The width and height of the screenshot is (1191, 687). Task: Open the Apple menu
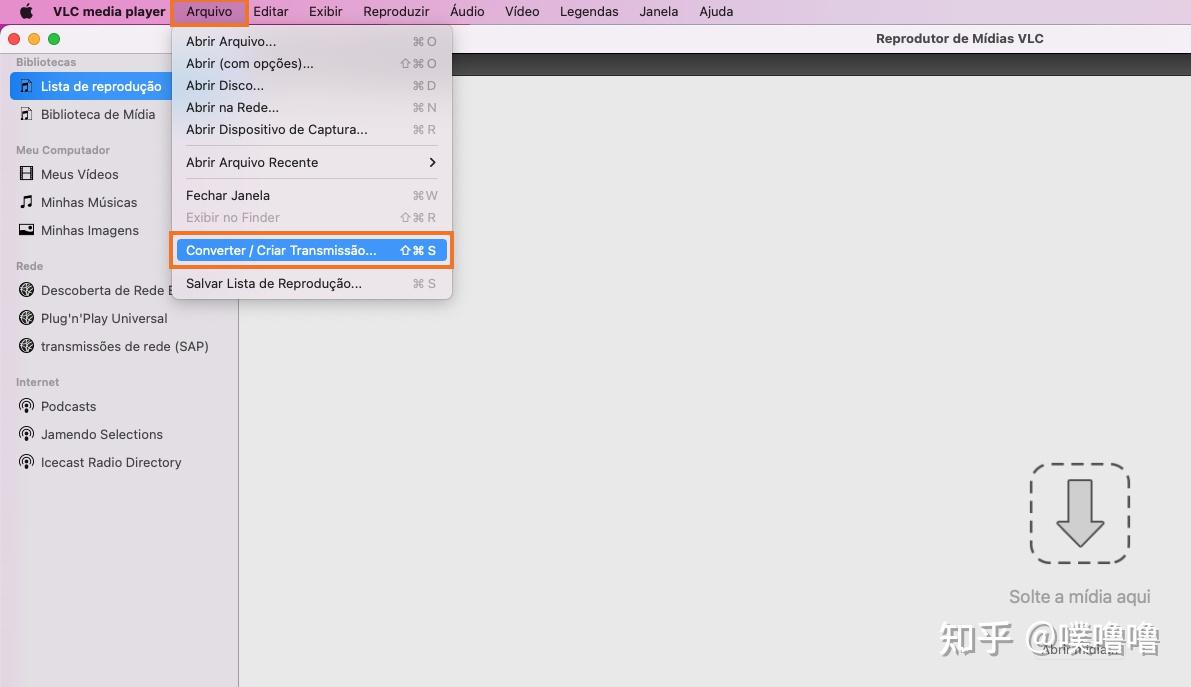pos(26,11)
